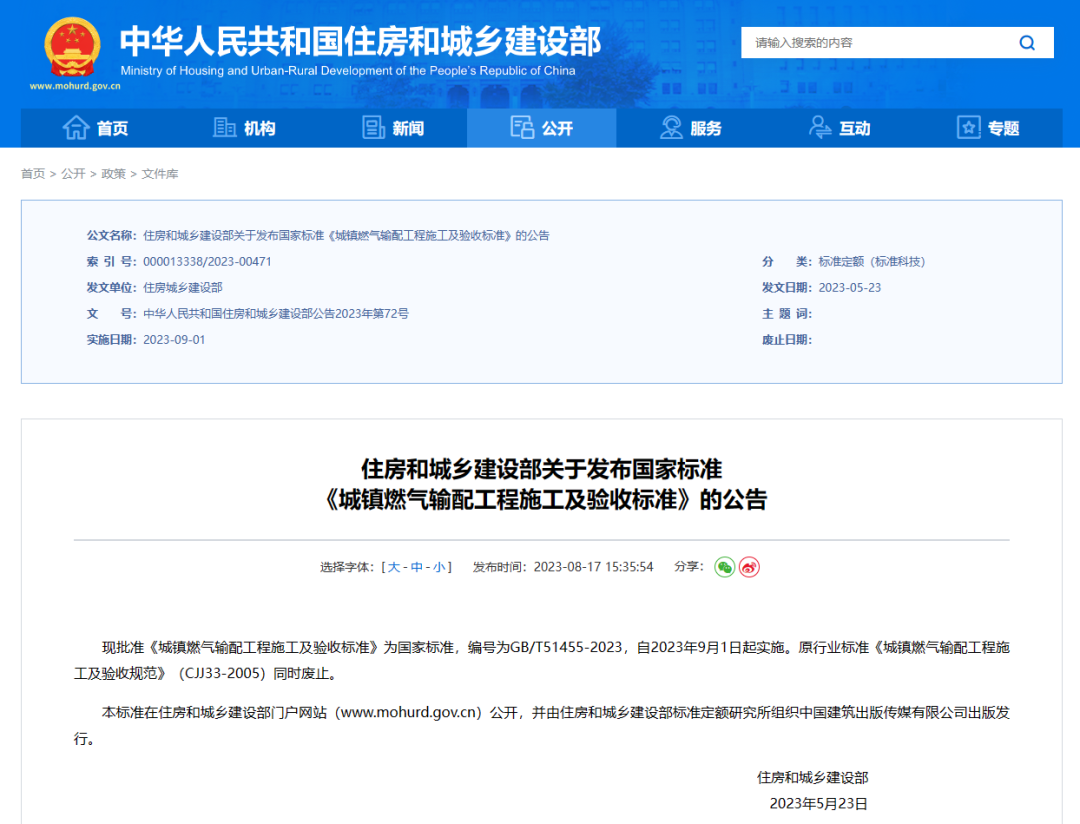
Task: Select 发文单位 value 住房城乡建设部
Action: pos(183,288)
